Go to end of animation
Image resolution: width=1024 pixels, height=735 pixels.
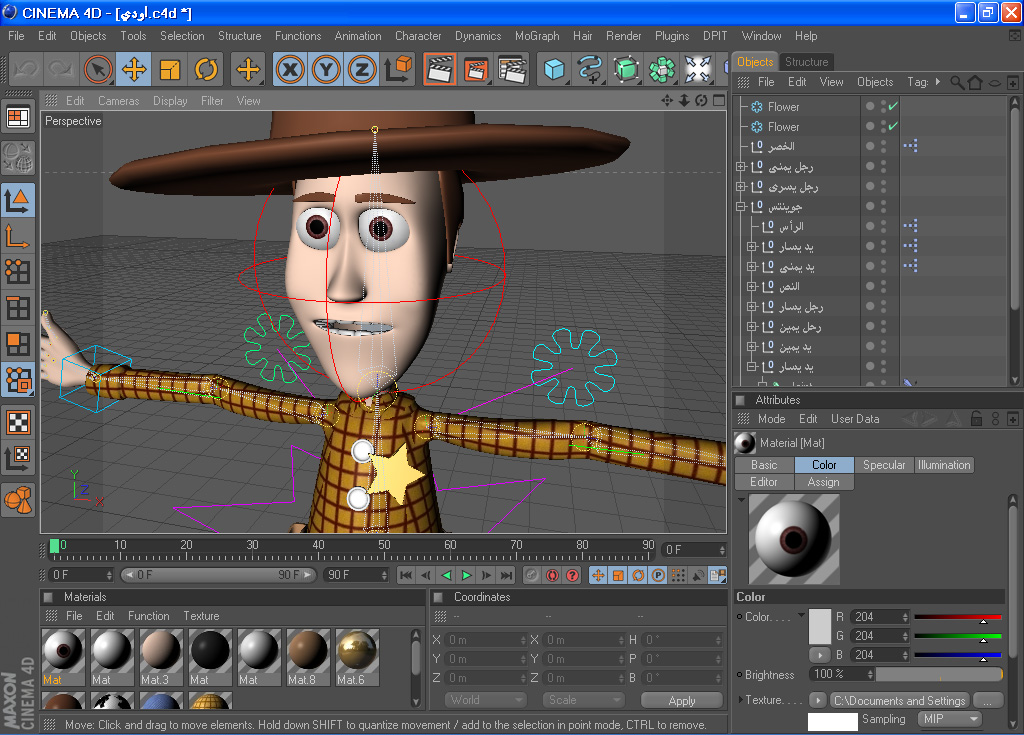pos(506,575)
